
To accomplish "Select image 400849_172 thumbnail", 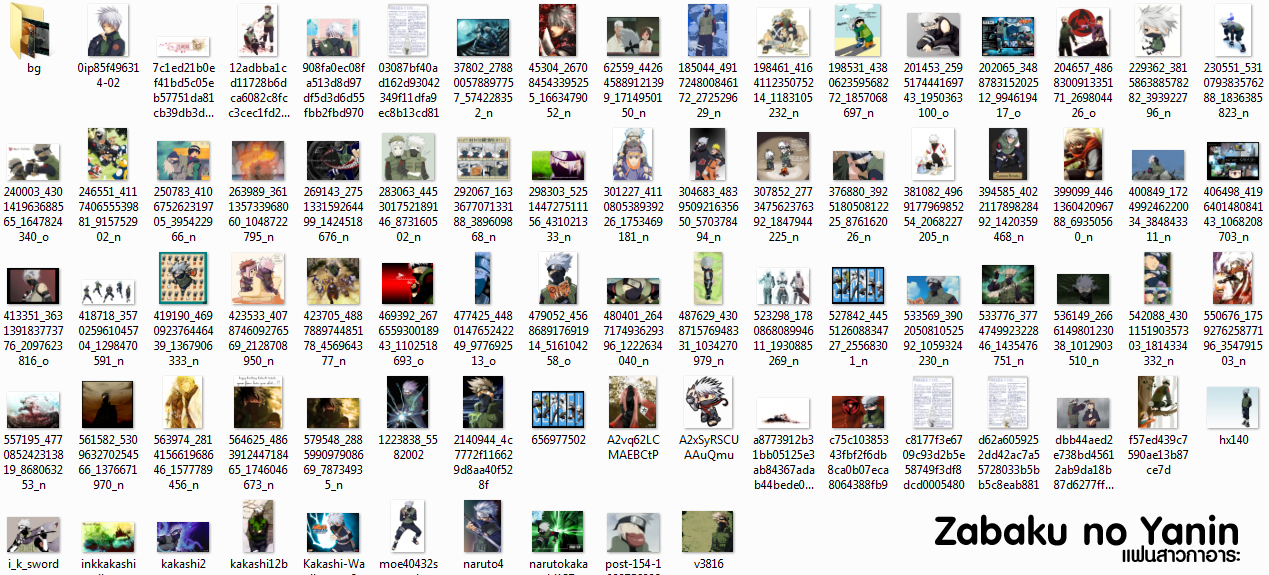I will [x=1158, y=165].
